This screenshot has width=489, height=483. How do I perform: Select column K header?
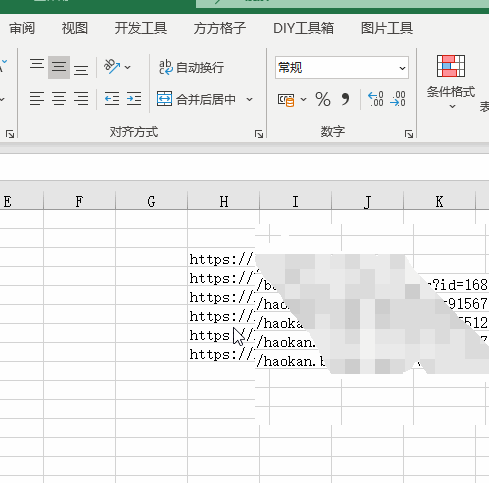coord(439,201)
